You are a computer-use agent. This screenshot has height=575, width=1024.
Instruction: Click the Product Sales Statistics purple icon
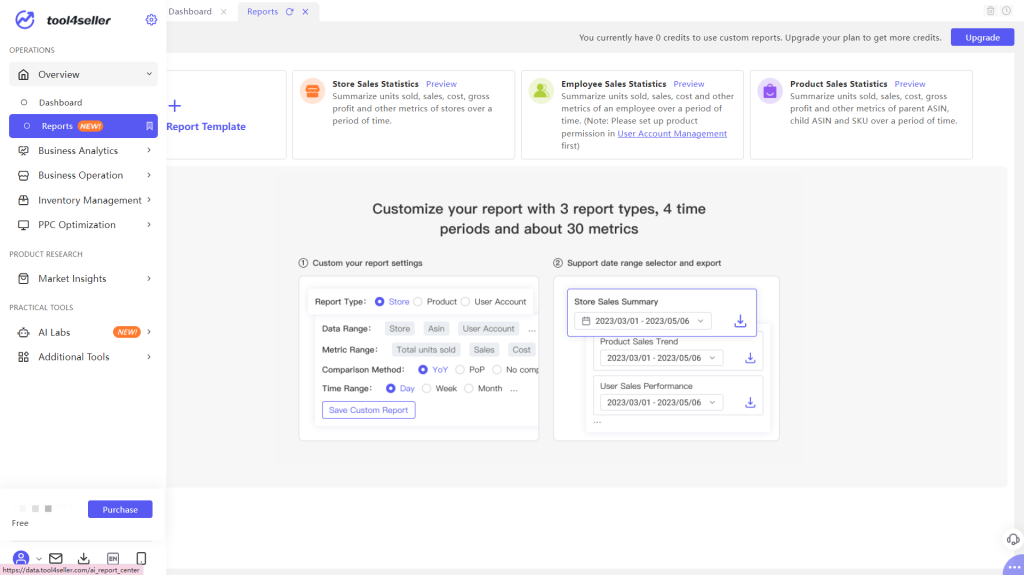[770, 91]
